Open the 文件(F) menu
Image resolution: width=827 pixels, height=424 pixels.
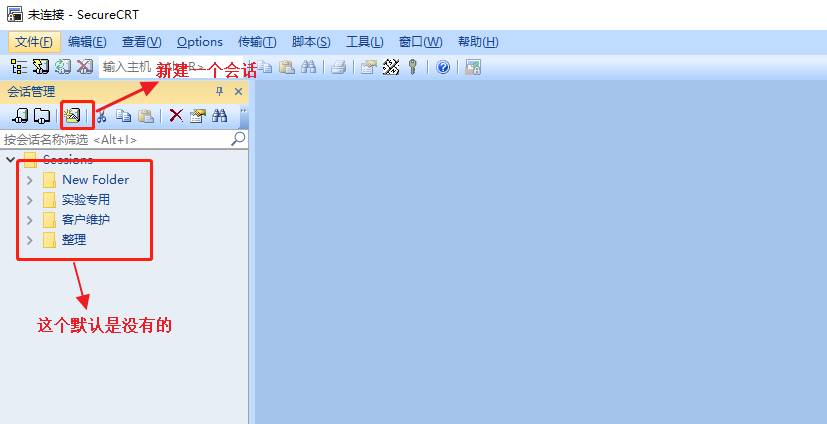(x=33, y=41)
